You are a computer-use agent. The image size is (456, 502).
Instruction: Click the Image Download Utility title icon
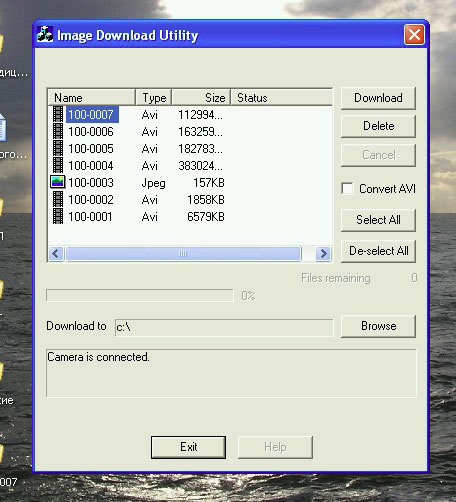pyautogui.click(x=45, y=34)
